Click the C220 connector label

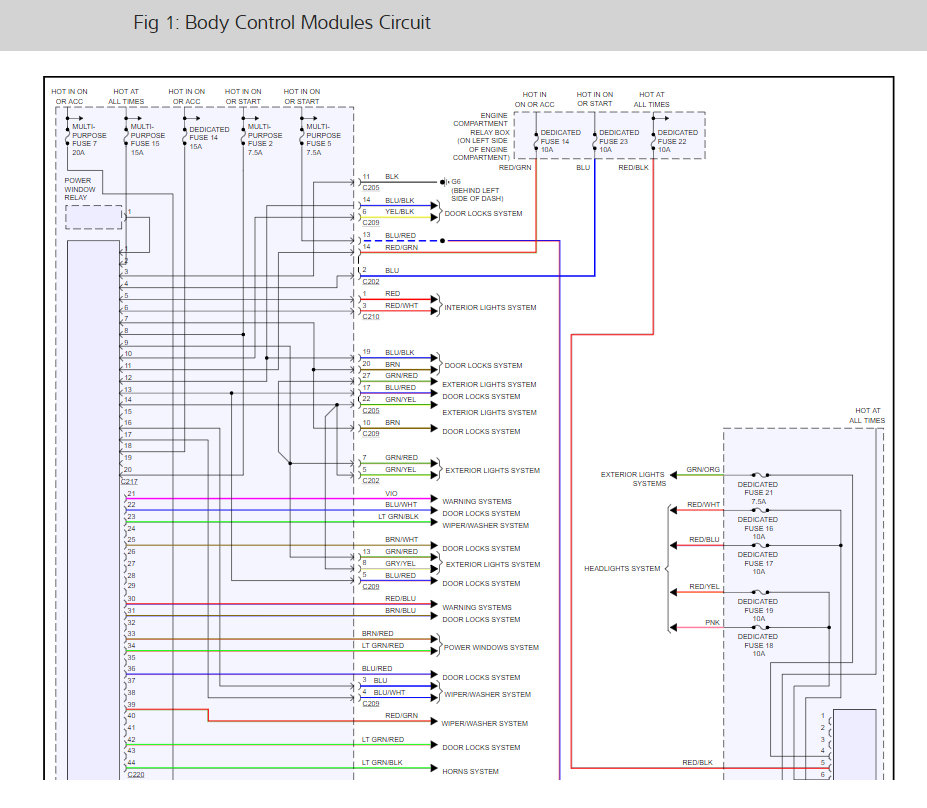pos(136,774)
